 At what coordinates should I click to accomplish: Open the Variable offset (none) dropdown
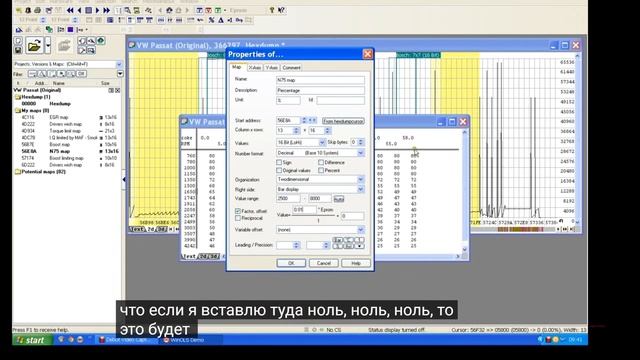360,230
